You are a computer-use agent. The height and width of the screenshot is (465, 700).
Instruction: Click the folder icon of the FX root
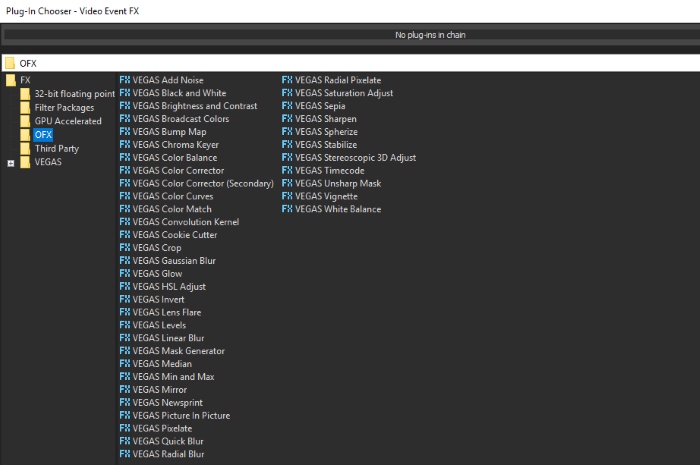coord(11,80)
